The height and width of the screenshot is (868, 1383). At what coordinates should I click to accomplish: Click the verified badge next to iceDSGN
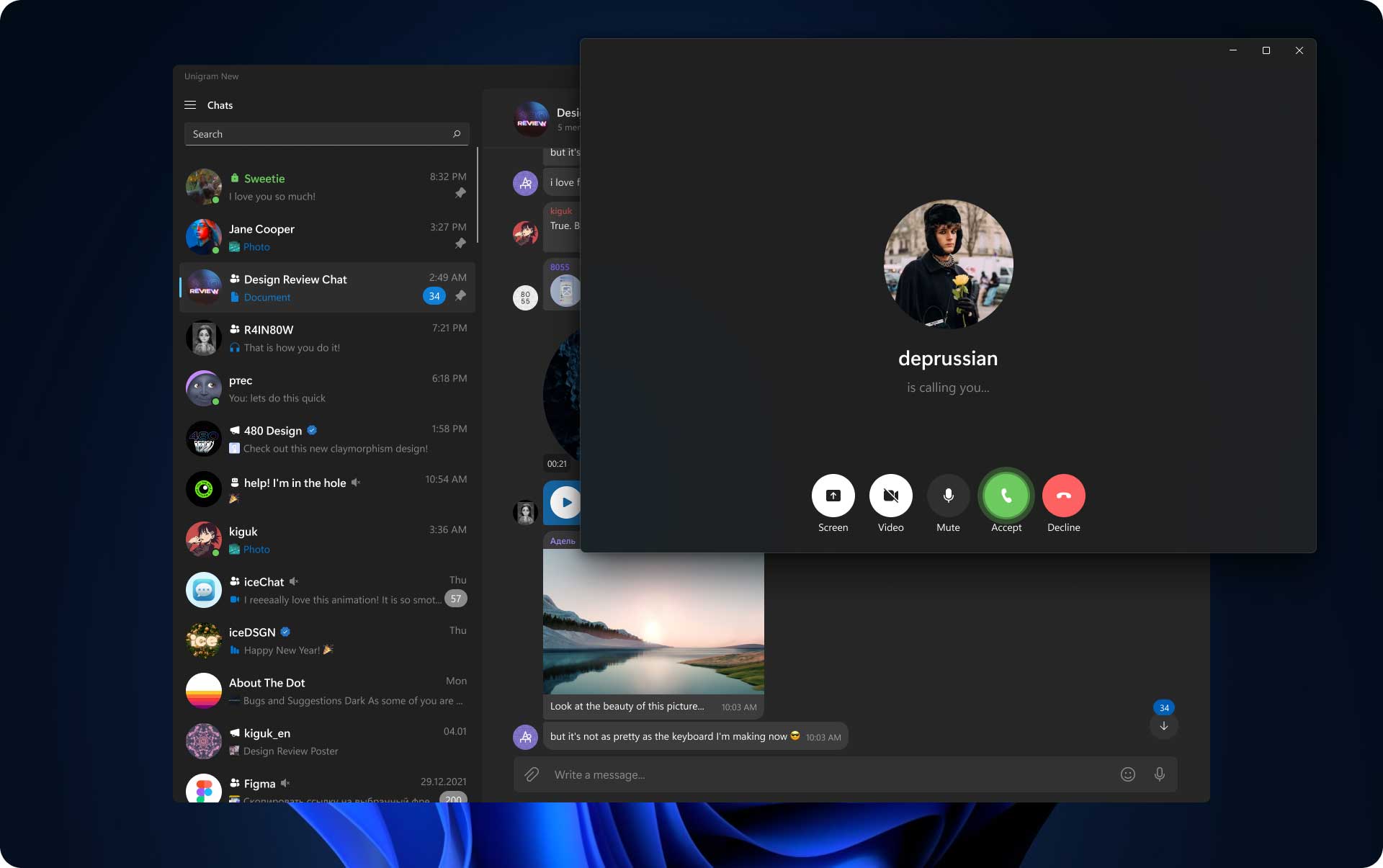(x=285, y=632)
